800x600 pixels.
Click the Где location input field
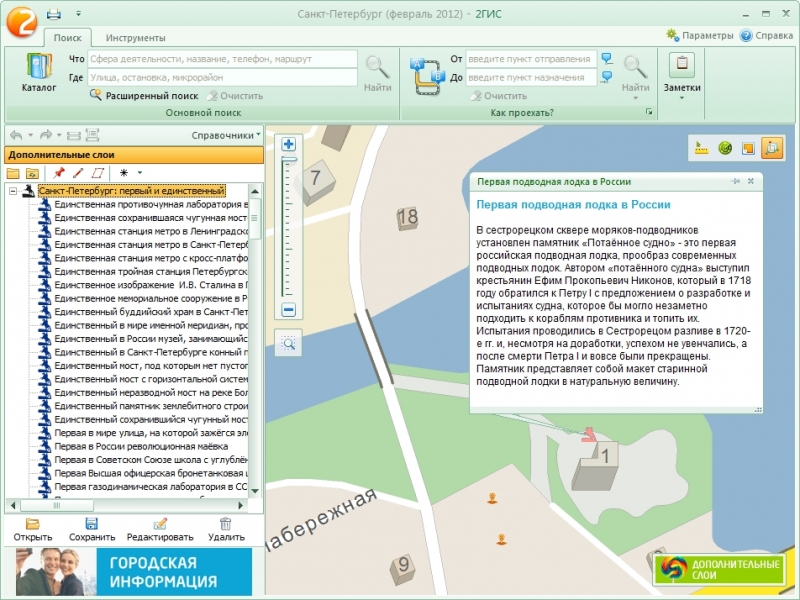(x=222, y=78)
